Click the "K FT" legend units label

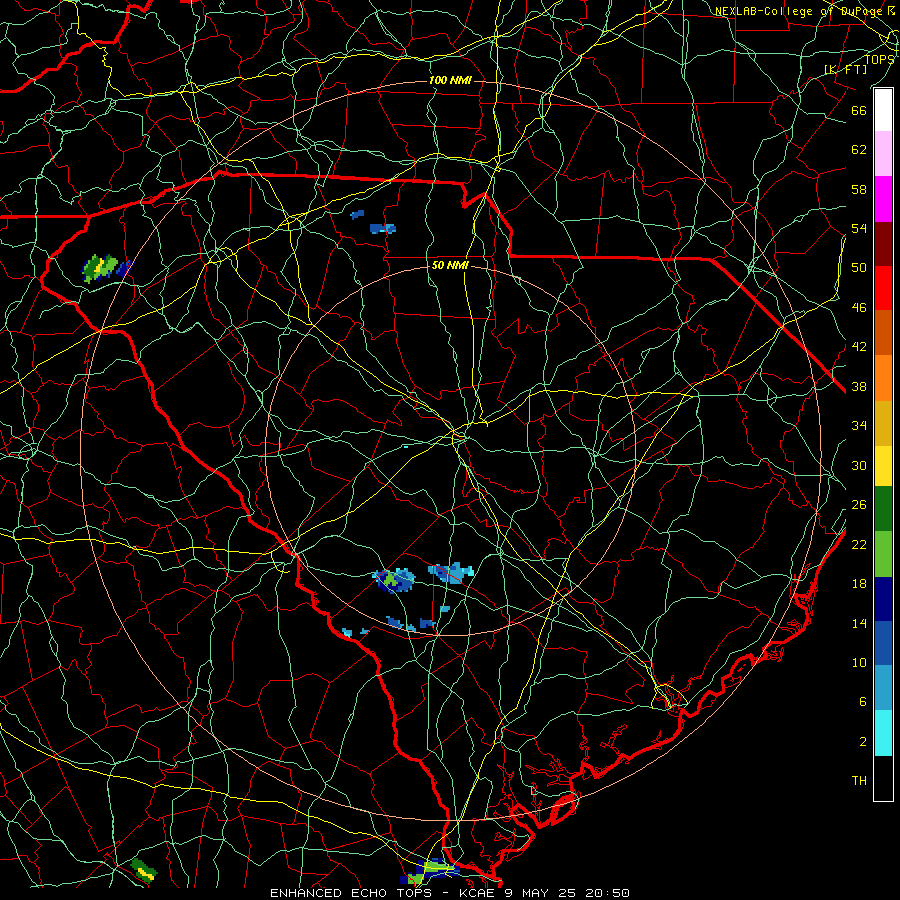point(845,69)
